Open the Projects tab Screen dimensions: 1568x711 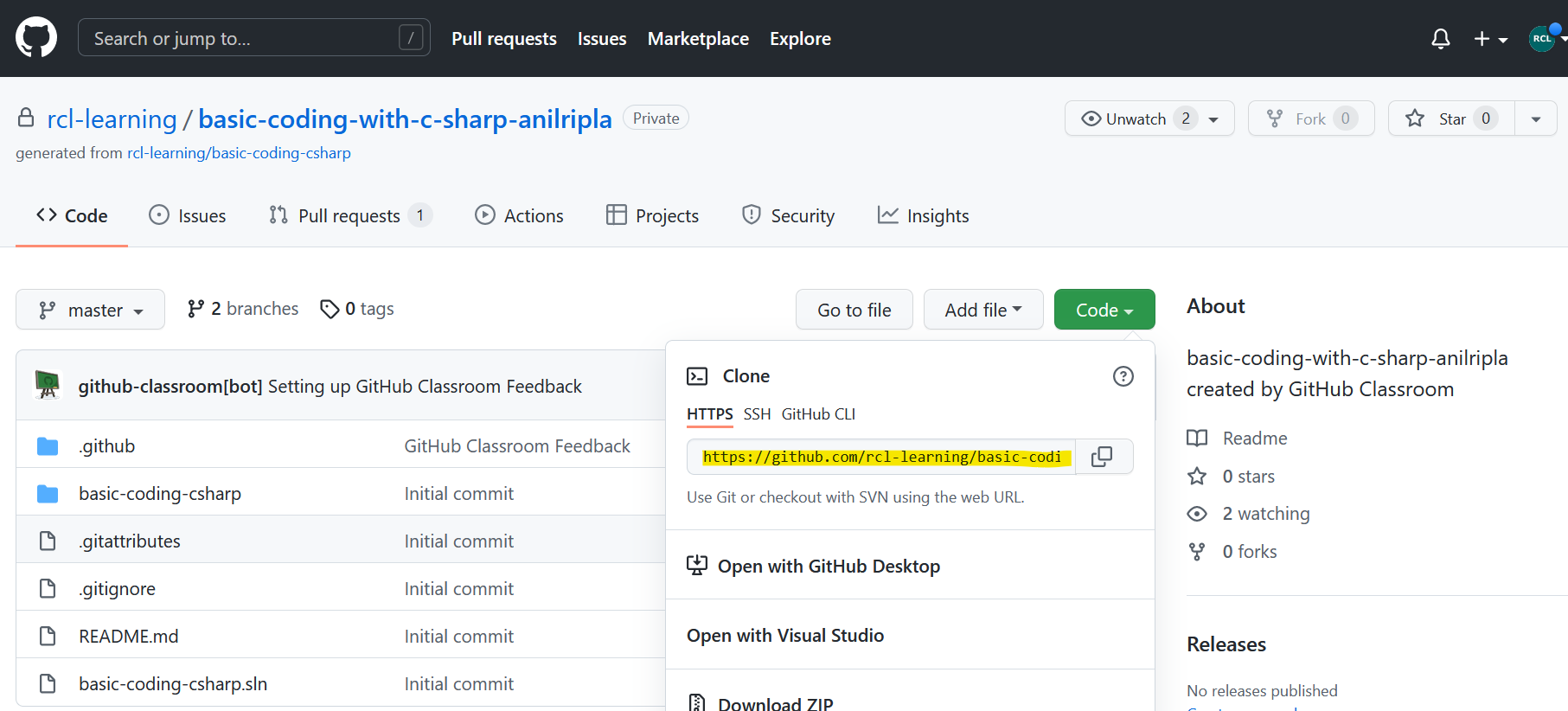pos(652,215)
